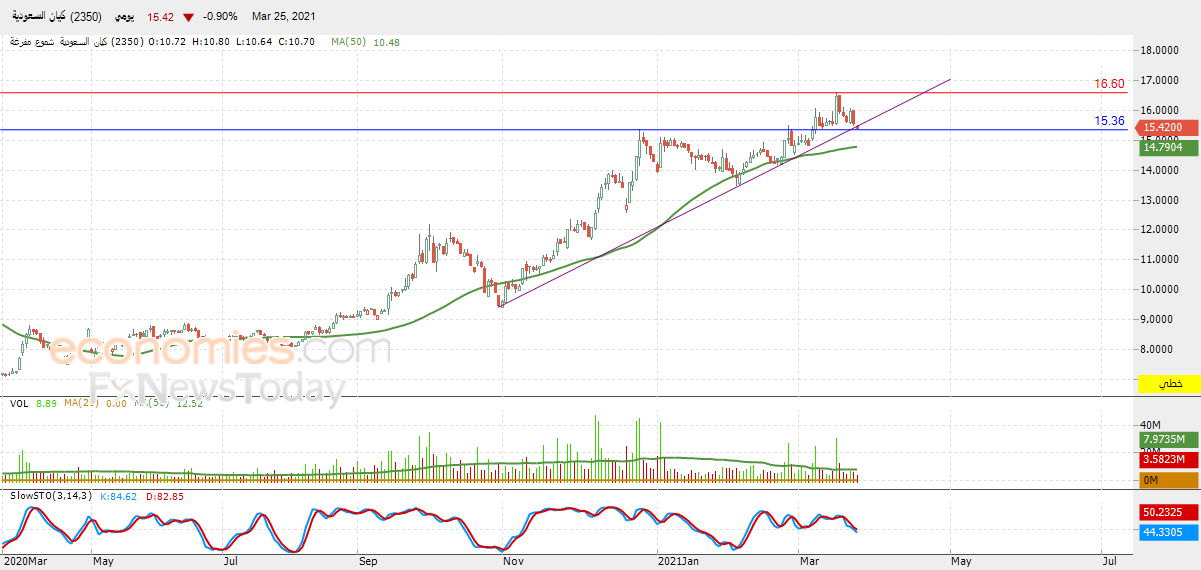Click the VOL indicator label
The width and height of the screenshot is (1201, 570).
click(18, 403)
